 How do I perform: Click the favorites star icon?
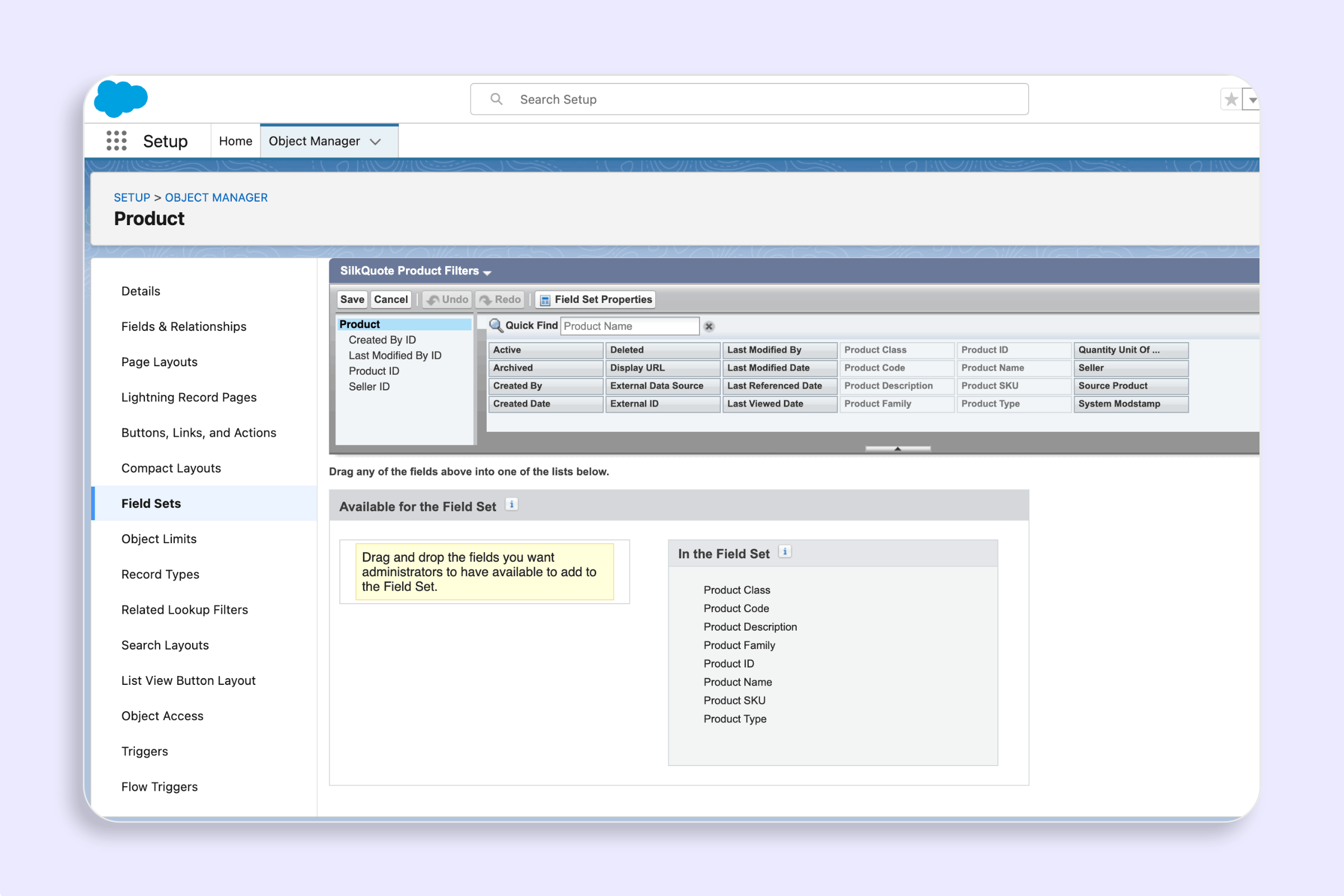pyautogui.click(x=1231, y=99)
